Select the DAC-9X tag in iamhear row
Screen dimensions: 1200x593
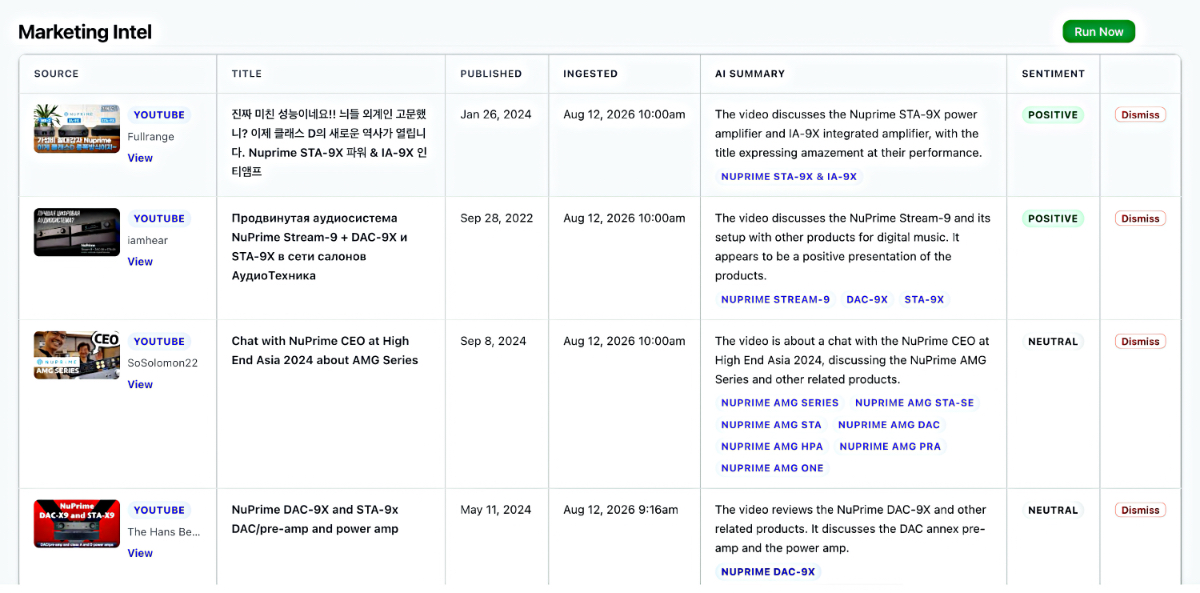[x=867, y=300]
